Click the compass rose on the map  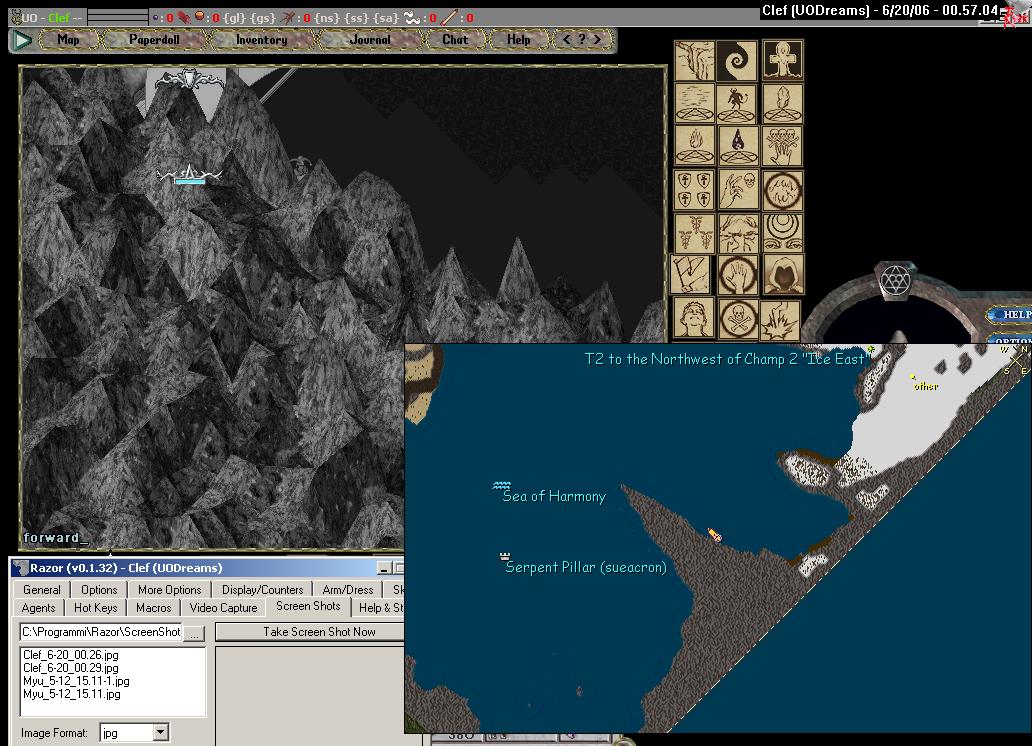coord(1014,360)
